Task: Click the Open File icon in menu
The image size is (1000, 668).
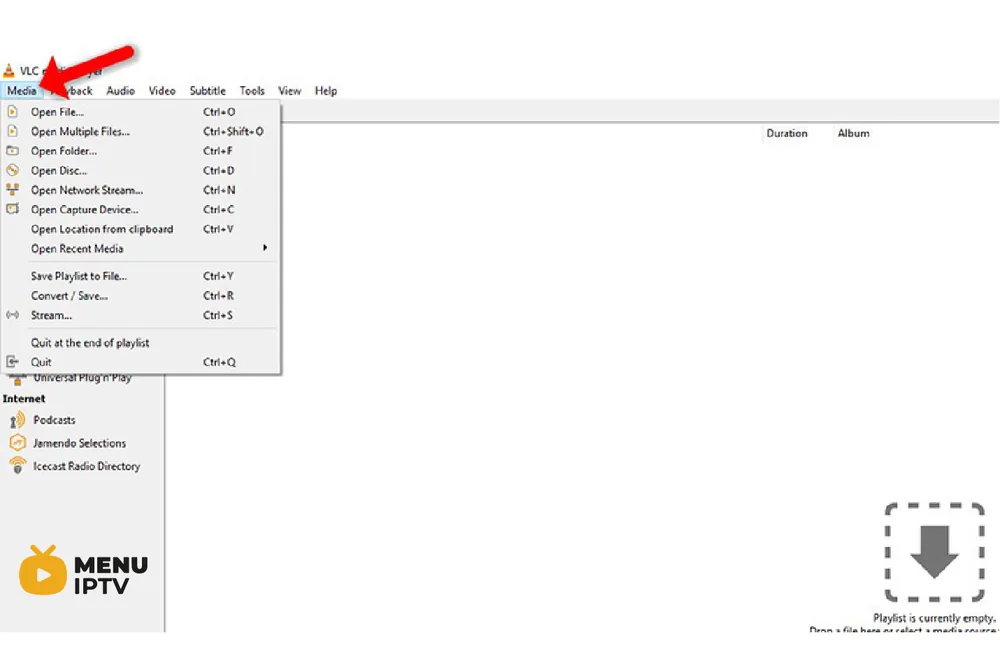Action: point(12,112)
